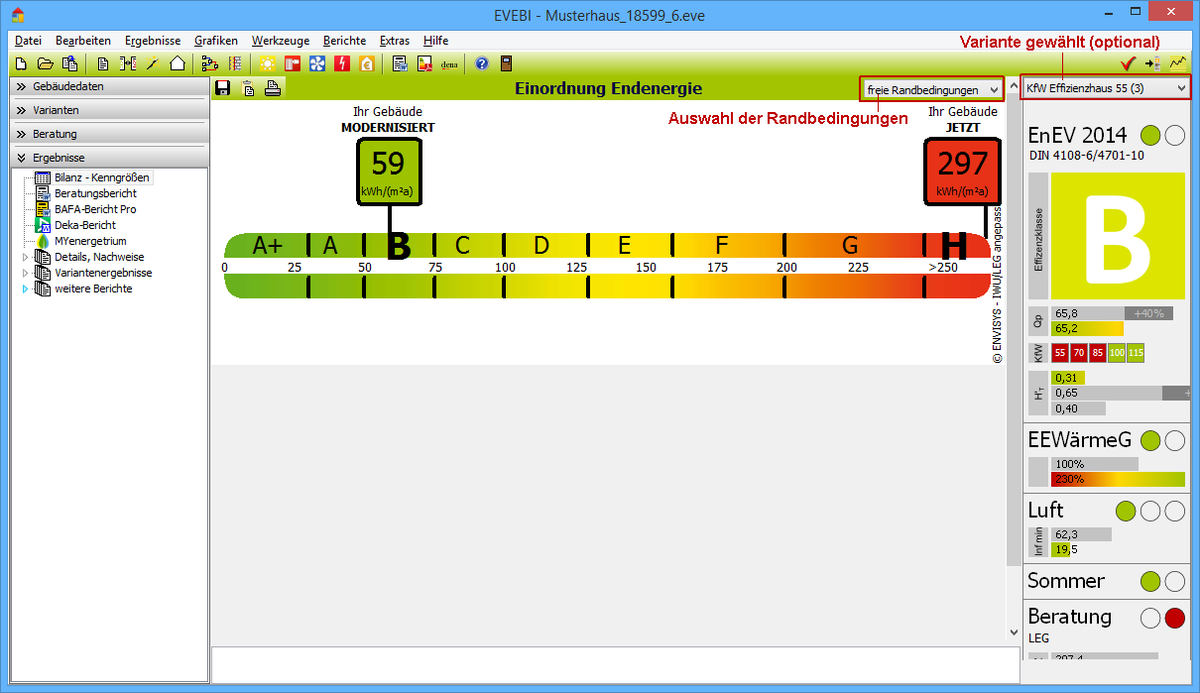This screenshot has height=693, width=1200.
Task: Click the red checkmark icon
Action: coord(1127,64)
